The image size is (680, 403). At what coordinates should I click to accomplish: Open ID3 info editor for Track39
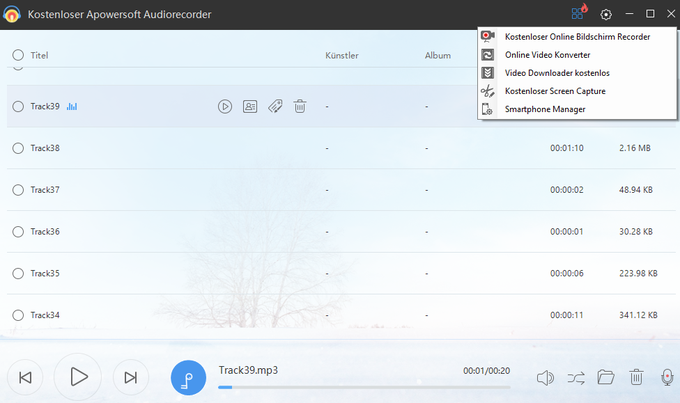pos(250,106)
